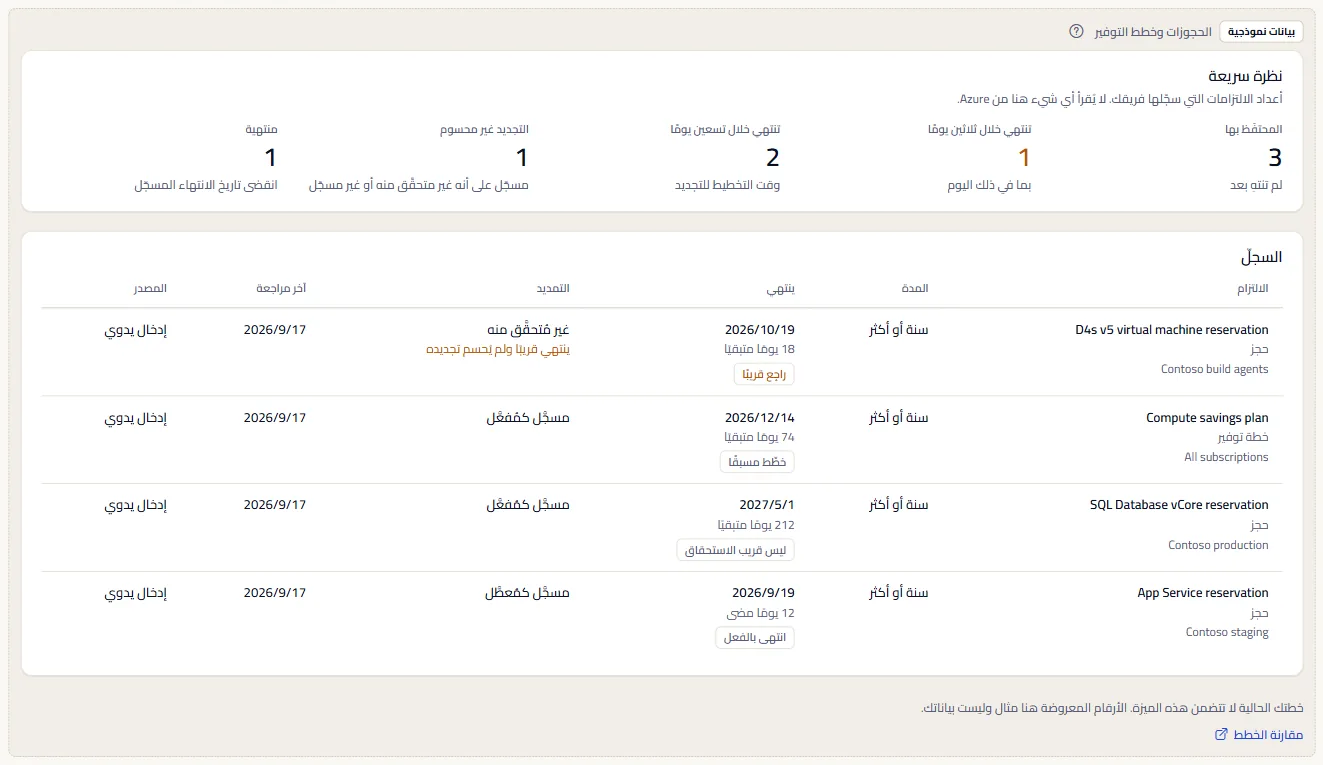This screenshot has width=1323, height=765.
Task: Click the end date 2027/5/1
Action: pyautogui.click(x=765, y=505)
